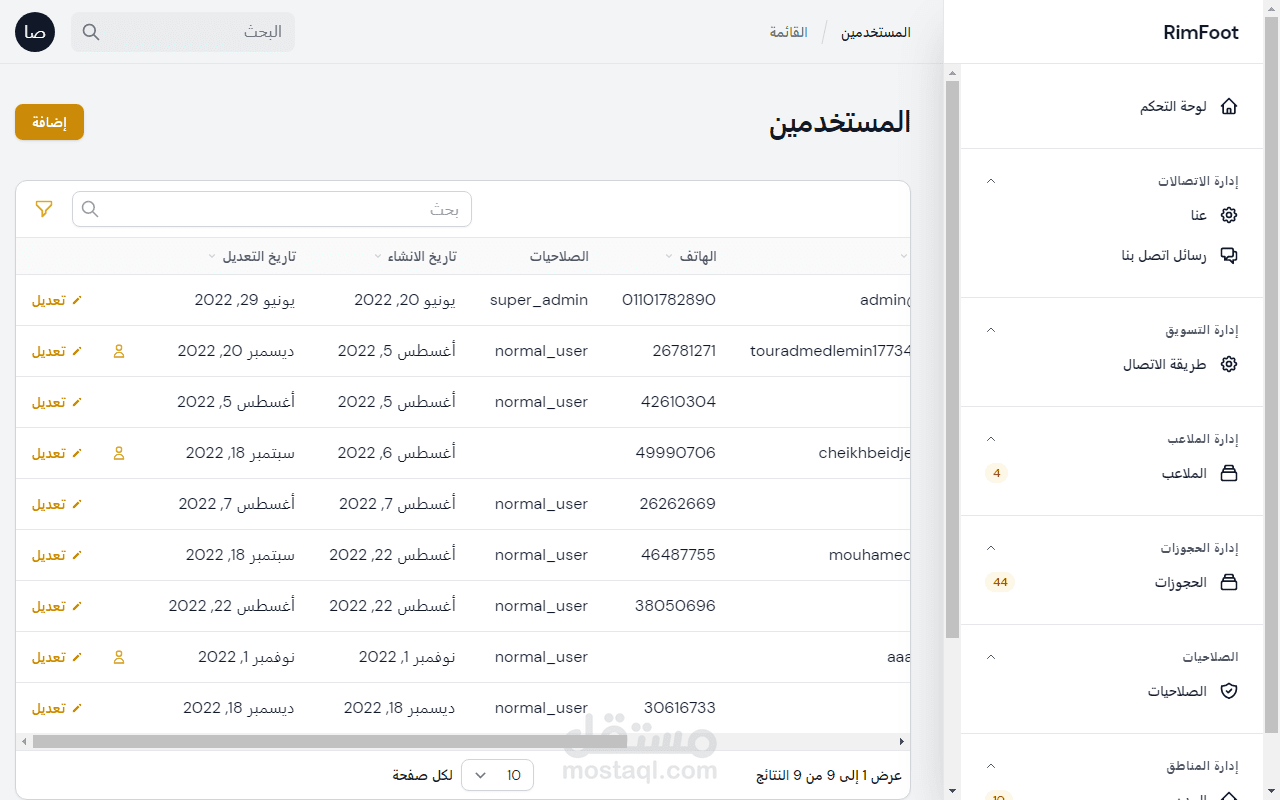
Task: Click the الملاعب badge showing 4
Action: 996,473
